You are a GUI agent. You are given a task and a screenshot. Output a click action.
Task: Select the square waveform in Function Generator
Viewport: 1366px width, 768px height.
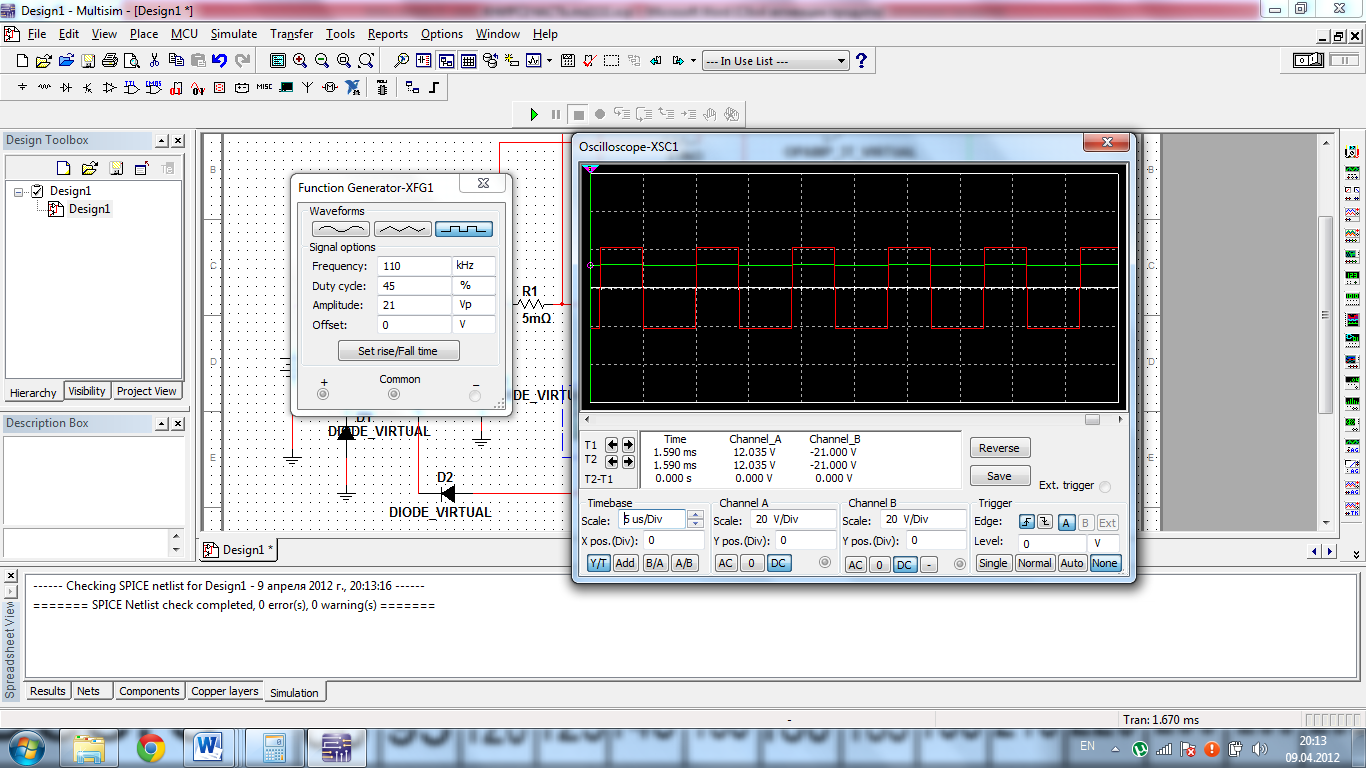[x=464, y=229]
